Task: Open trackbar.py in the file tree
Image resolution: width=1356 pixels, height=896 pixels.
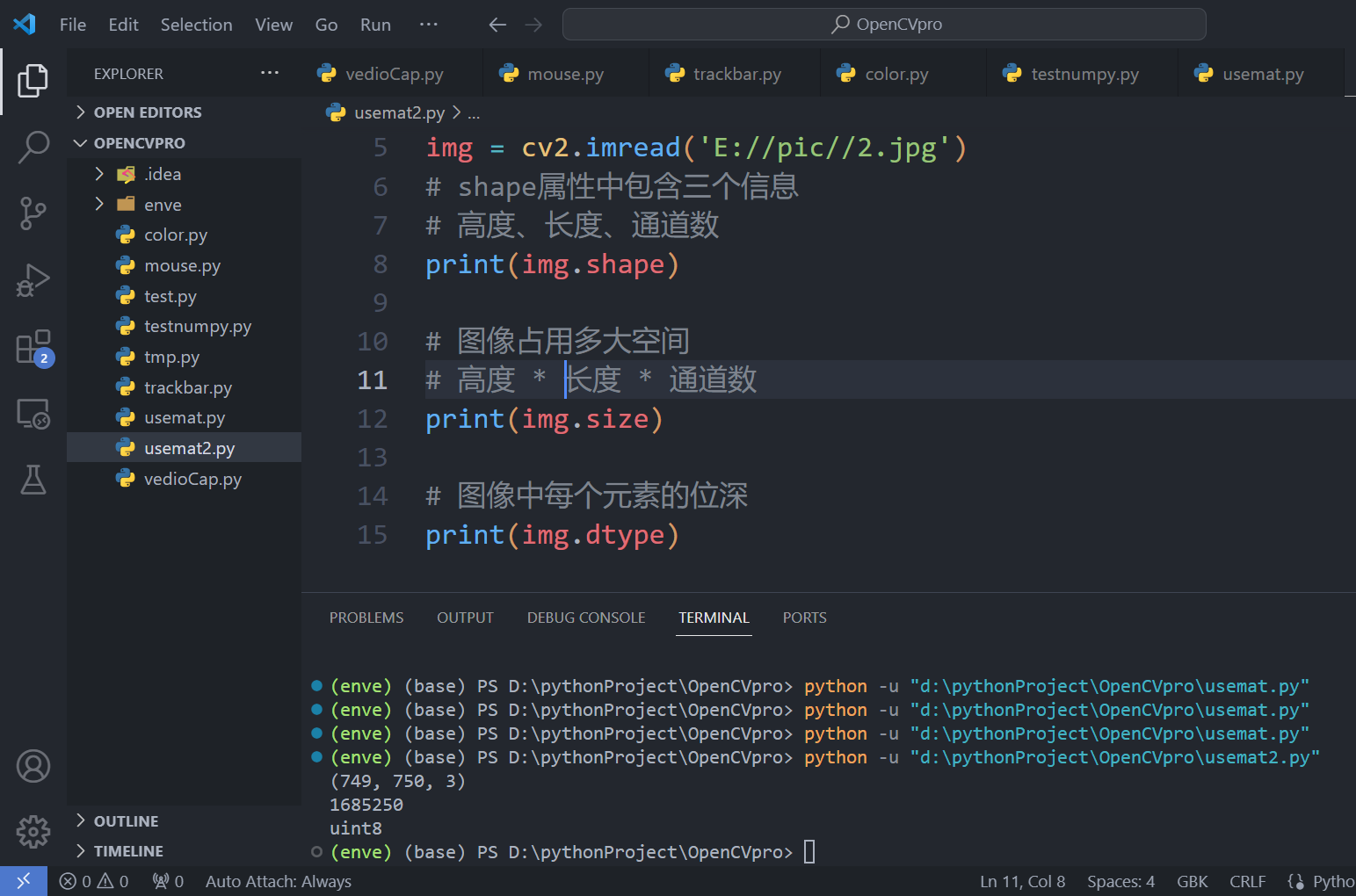Action: tap(185, 387)
